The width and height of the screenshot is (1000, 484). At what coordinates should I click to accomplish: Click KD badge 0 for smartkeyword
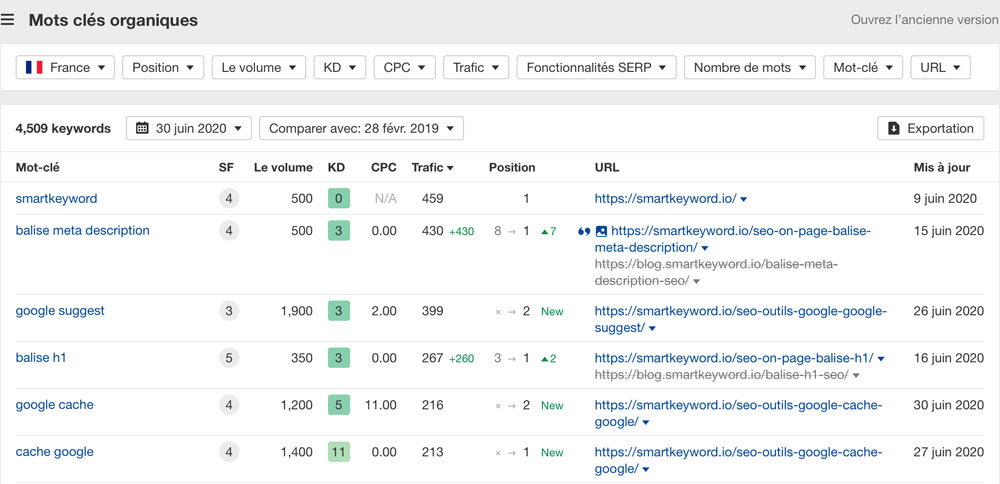click(x=339, y=199)
